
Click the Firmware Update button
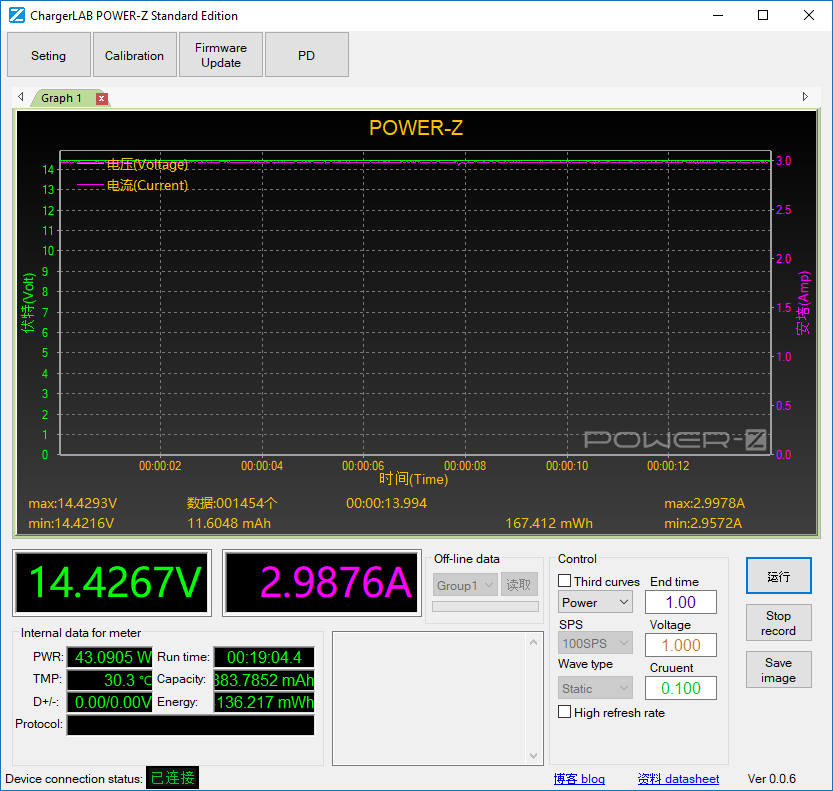(221, 55)
